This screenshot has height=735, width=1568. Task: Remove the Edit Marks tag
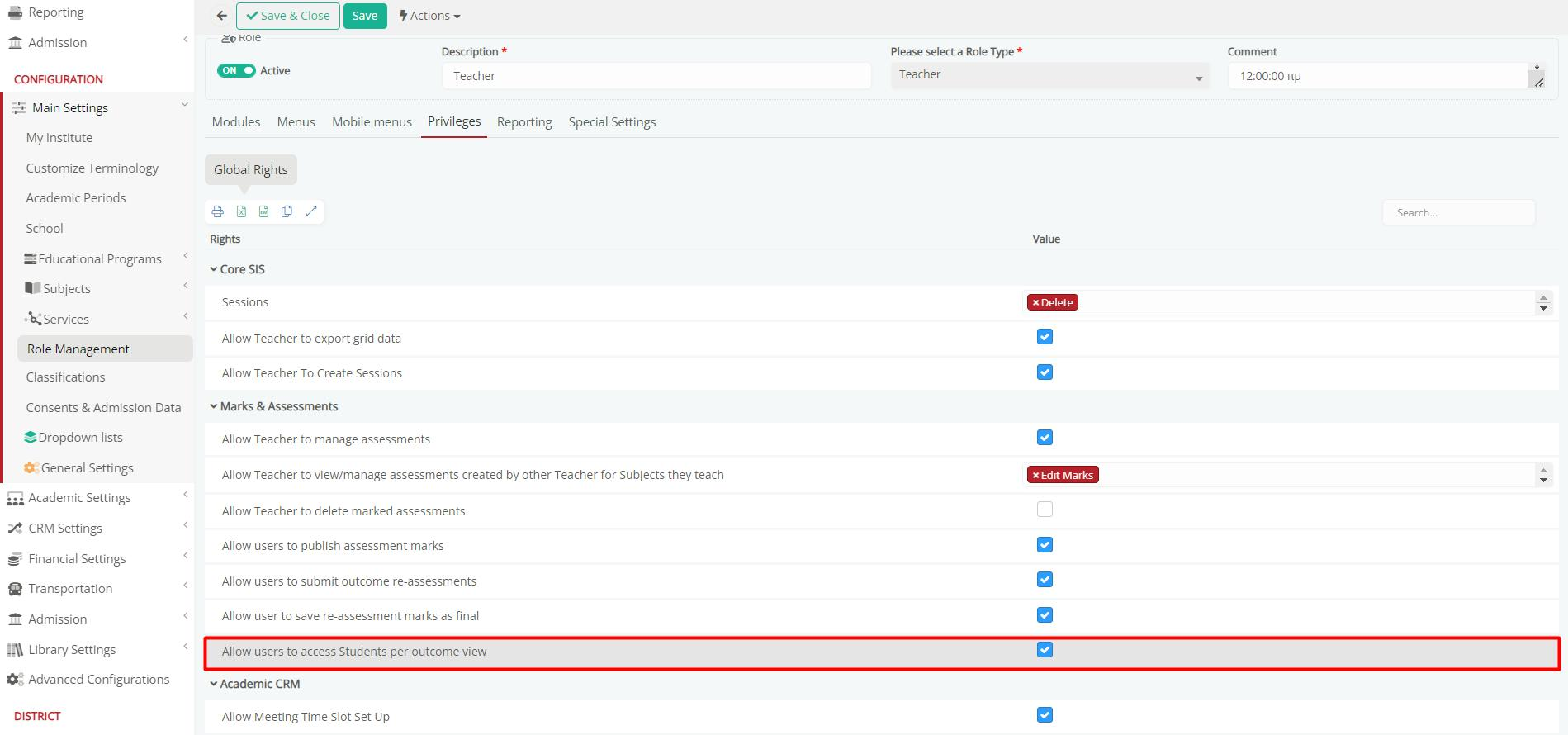tap(1035, 476)
